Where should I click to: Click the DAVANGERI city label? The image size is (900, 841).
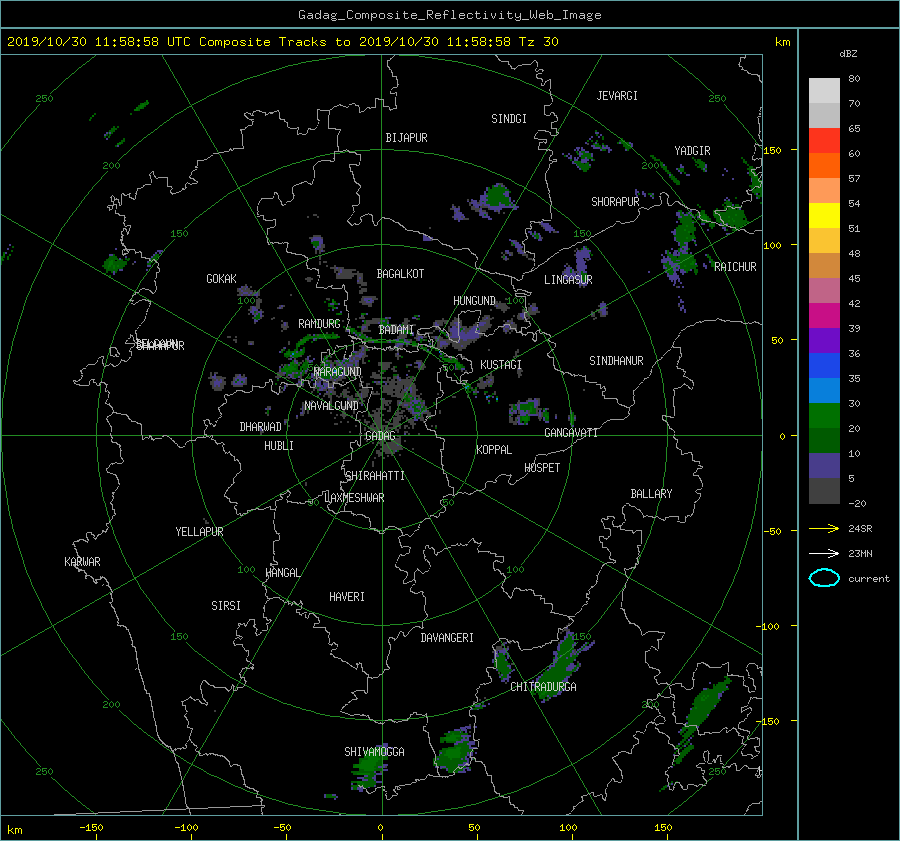coord(447,638)
